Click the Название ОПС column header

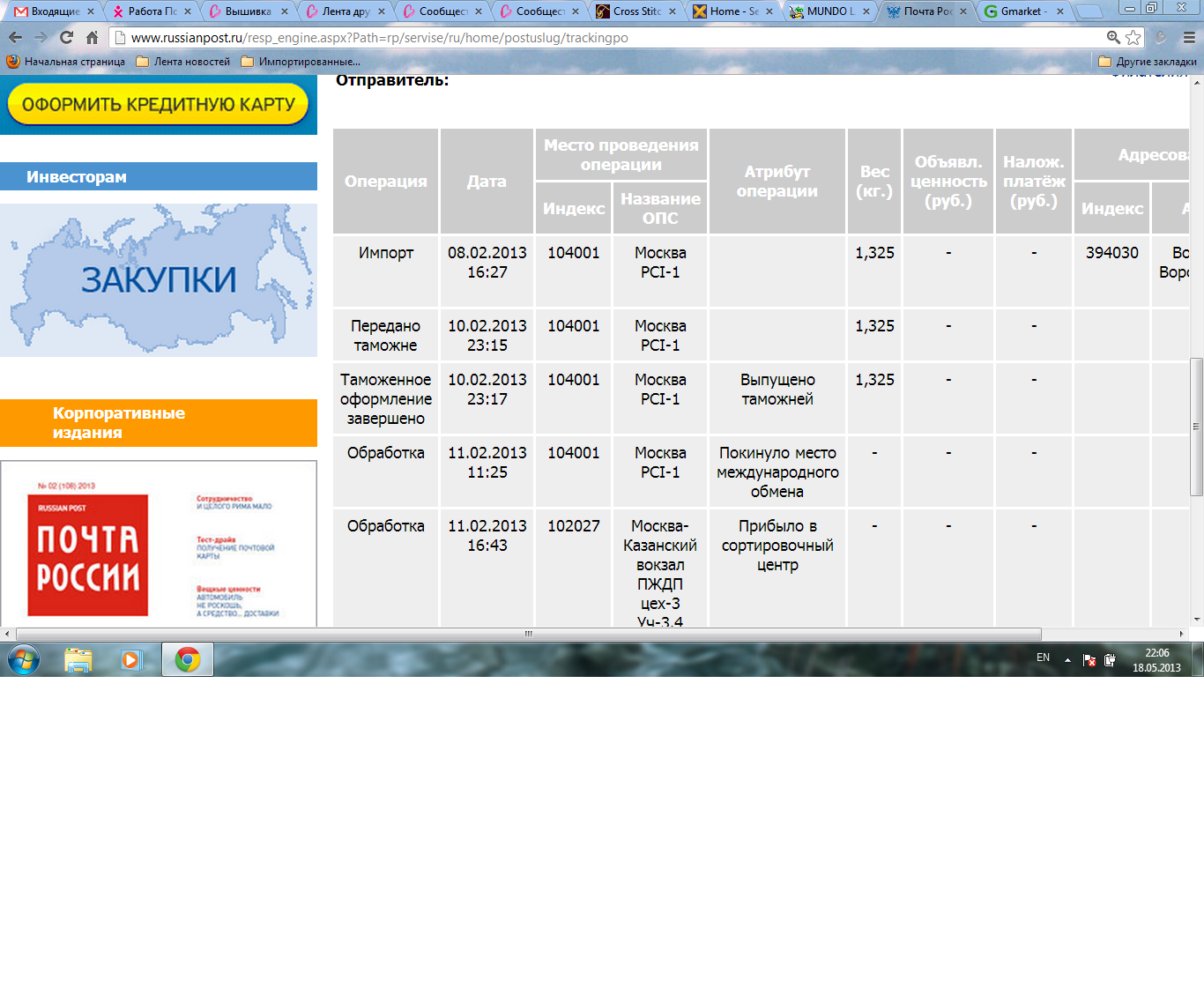pos(660,208)
